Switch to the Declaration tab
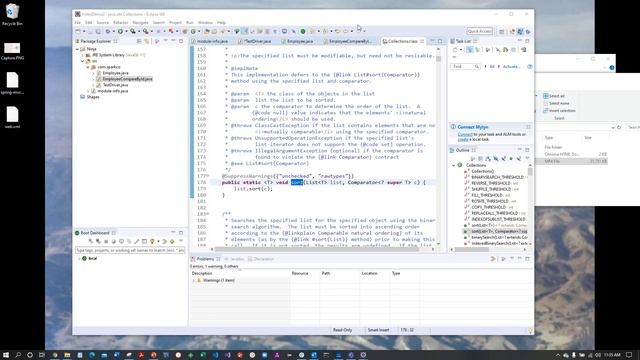640x360 pixels. (261, 259)
